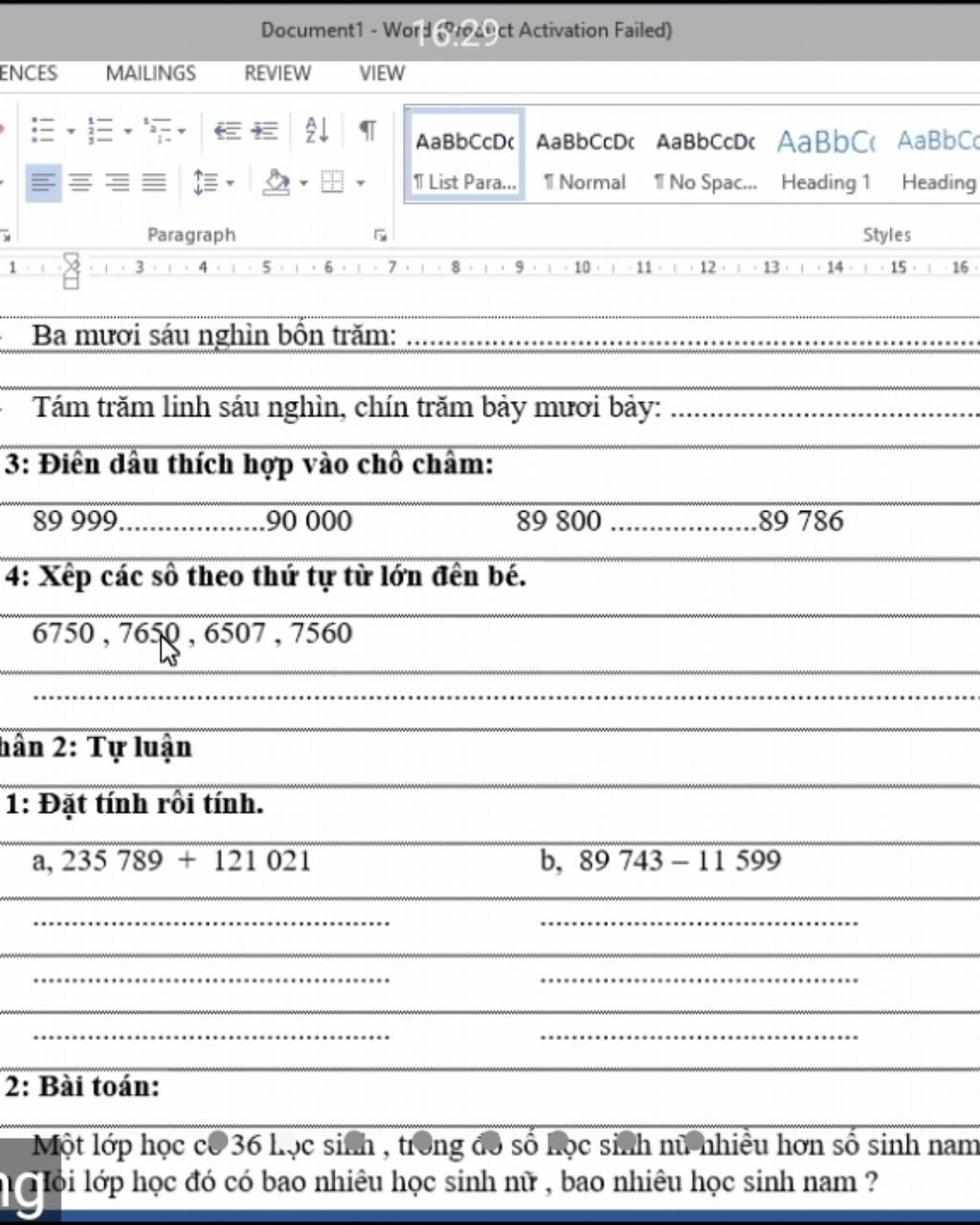
Task: Click number 7560 in the list
Action: 322,634
